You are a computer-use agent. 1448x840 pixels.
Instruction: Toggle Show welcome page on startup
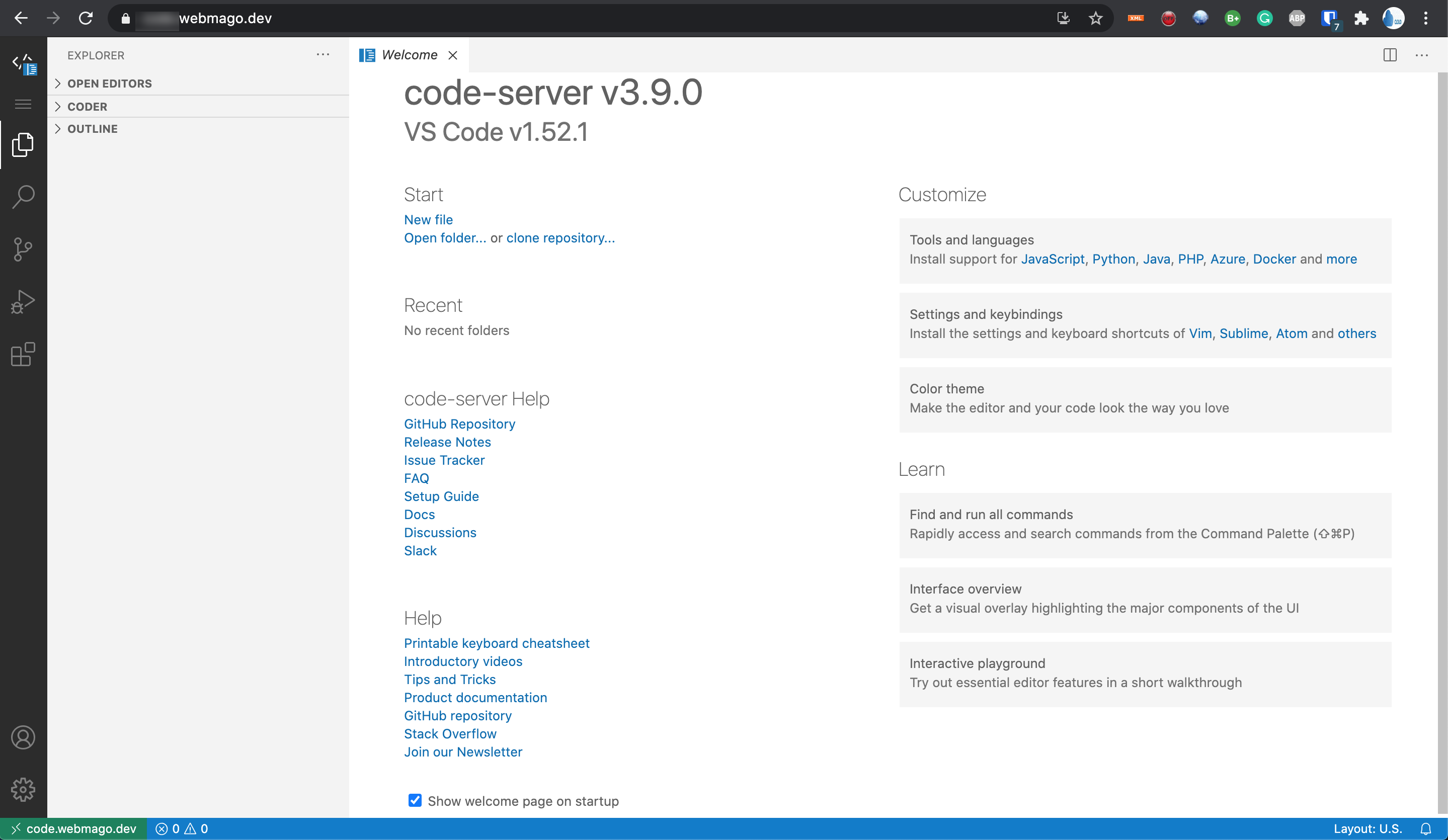[414, 800]
